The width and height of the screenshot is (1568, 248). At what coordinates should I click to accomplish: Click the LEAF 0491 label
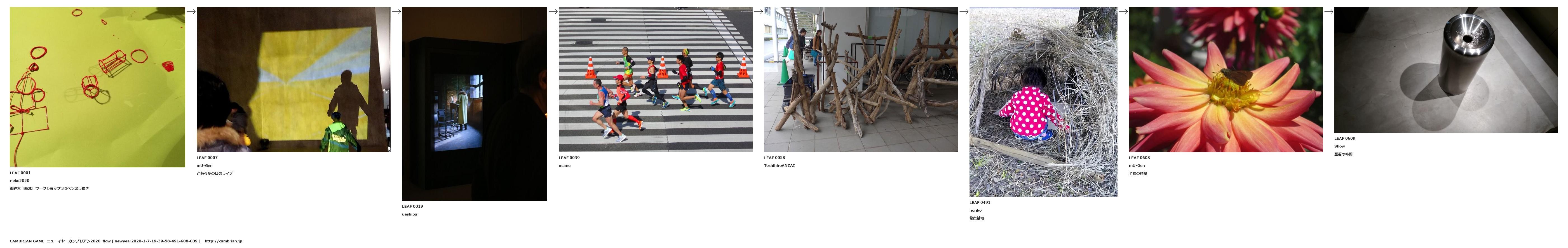[x=980, y=202]
